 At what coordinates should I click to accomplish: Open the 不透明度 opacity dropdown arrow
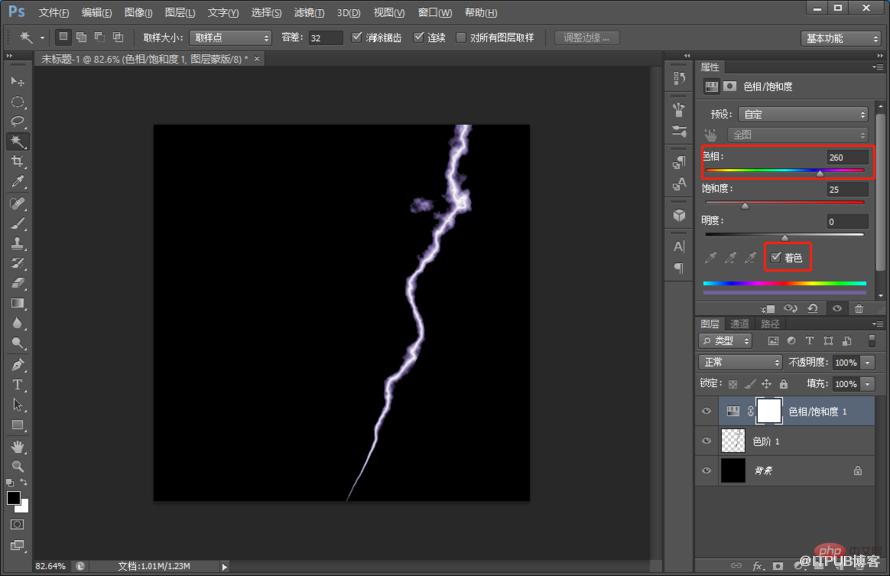coord(867,362)
